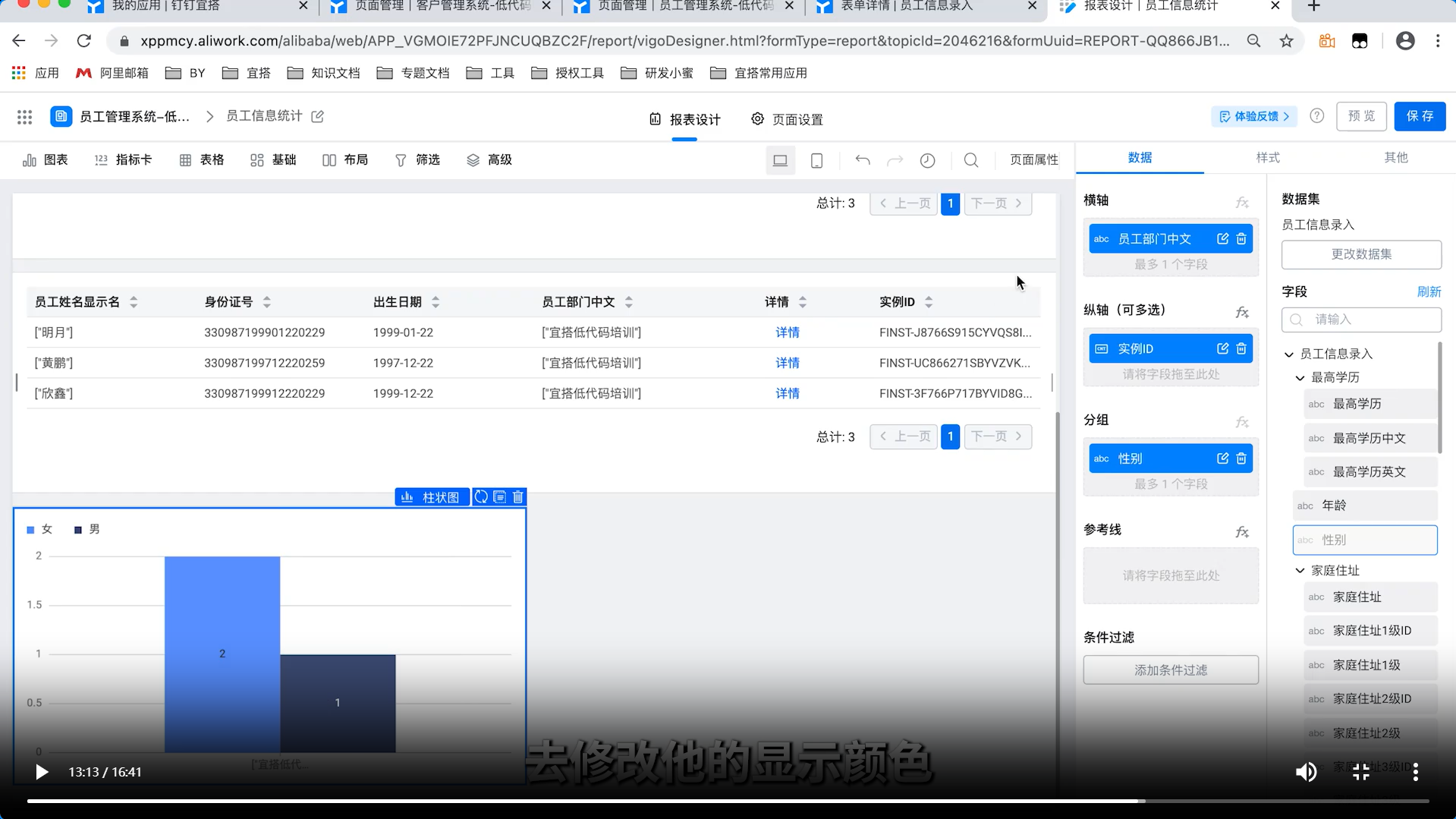Switch to the 样式 tab

[1268, 157]
